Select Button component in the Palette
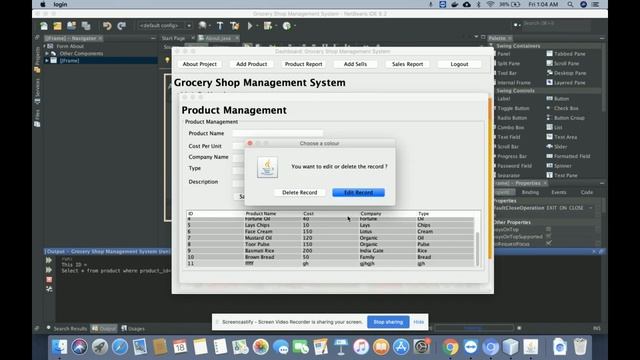The height and width of the screenshot is (360, 640). (558, 99)
